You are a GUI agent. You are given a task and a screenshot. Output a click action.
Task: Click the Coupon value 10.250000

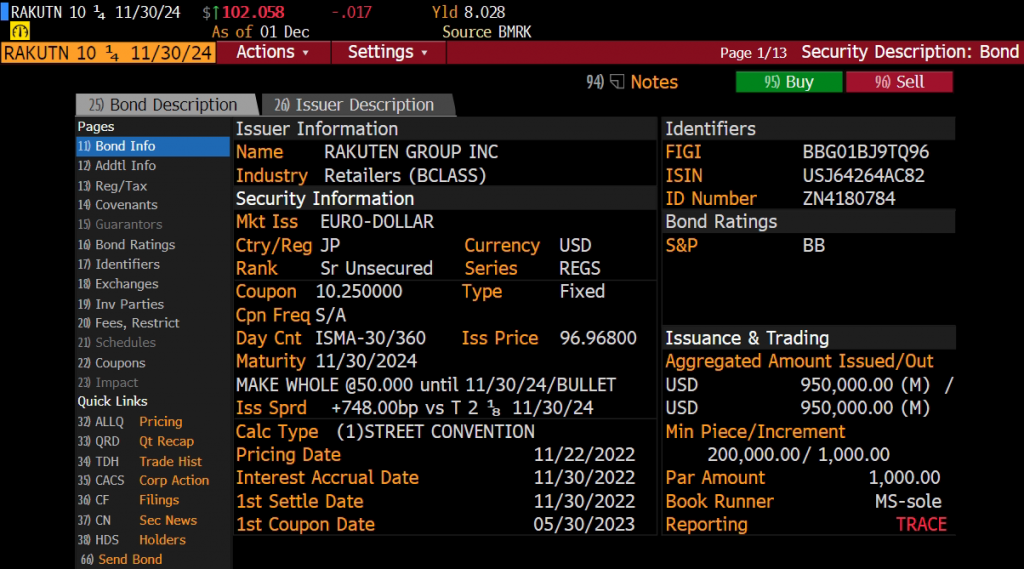click(359, 291)
